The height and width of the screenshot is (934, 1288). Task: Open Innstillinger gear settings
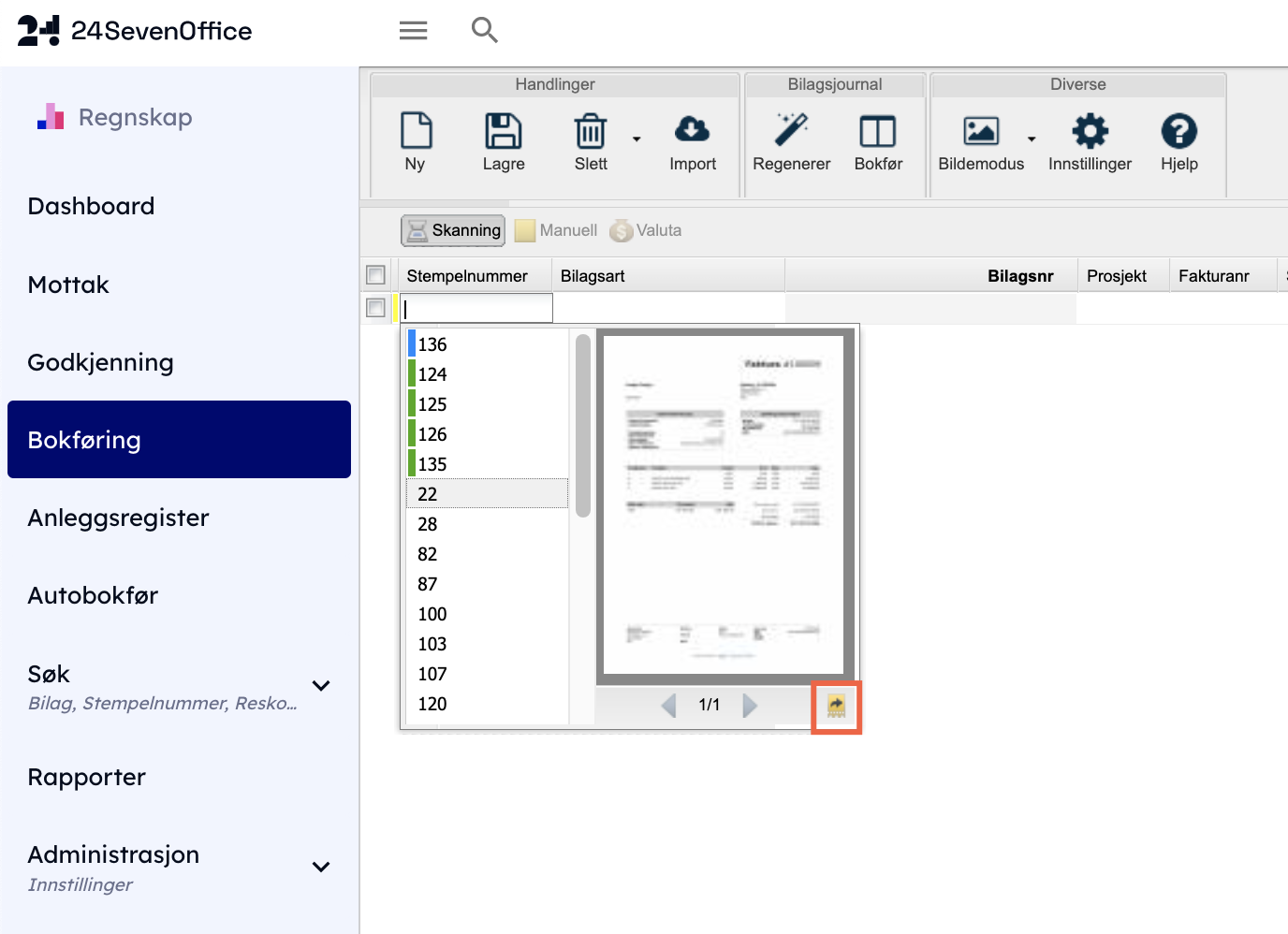(x=1090, y=132)
